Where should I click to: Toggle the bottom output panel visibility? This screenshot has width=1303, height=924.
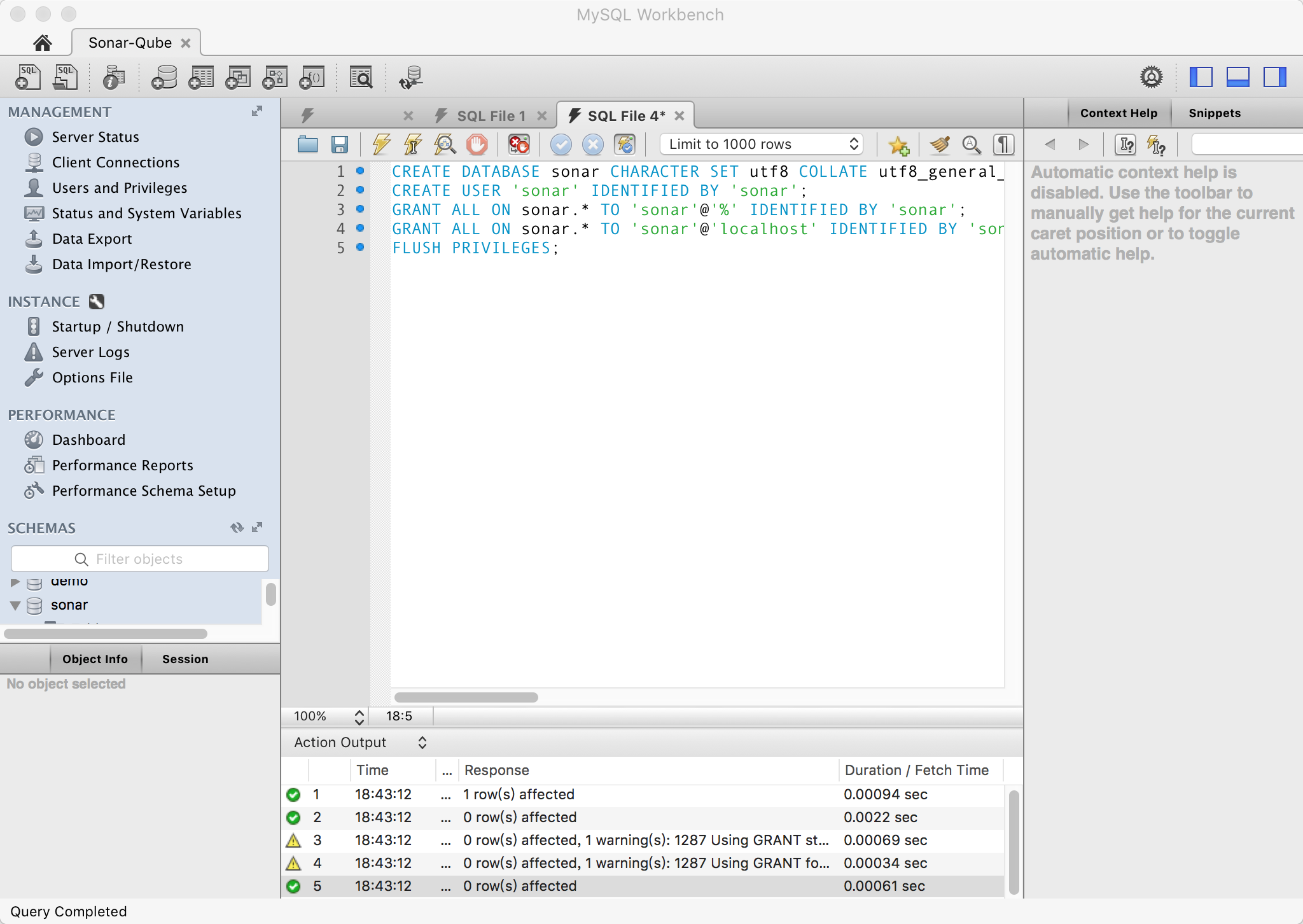[x=1237, y=77]
